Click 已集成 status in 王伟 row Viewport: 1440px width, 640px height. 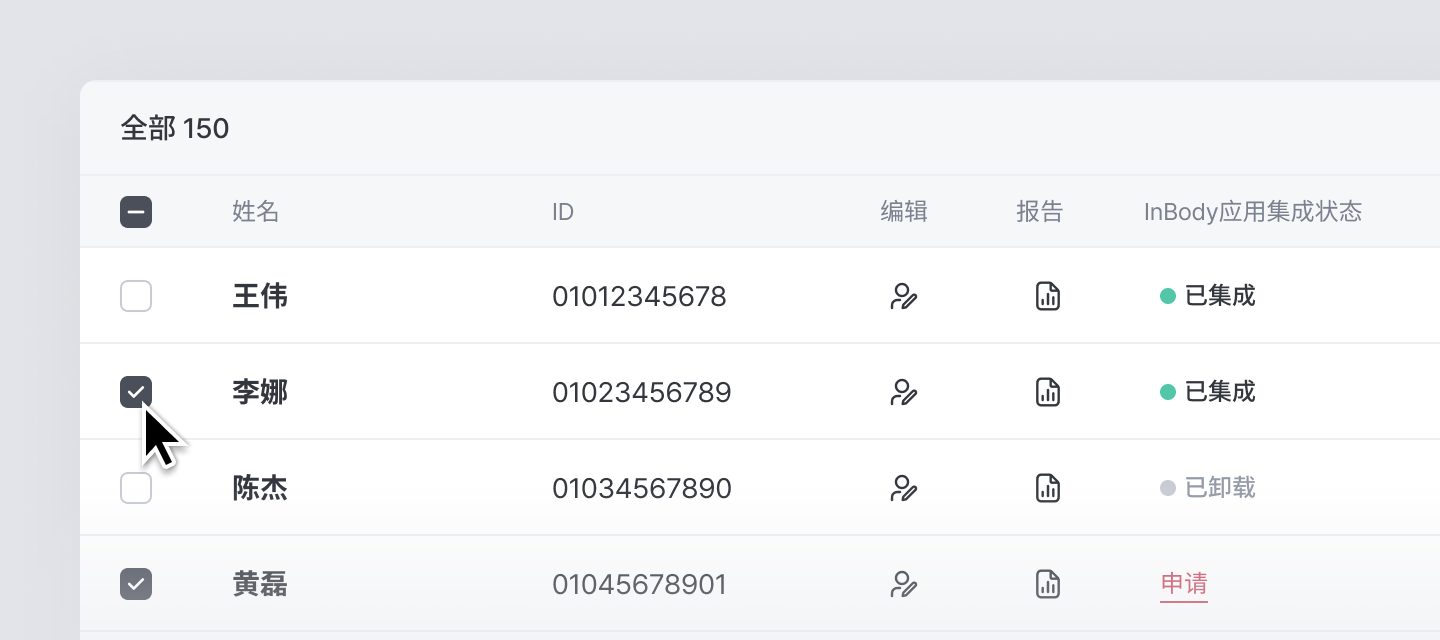click(x=1208, y=296)
